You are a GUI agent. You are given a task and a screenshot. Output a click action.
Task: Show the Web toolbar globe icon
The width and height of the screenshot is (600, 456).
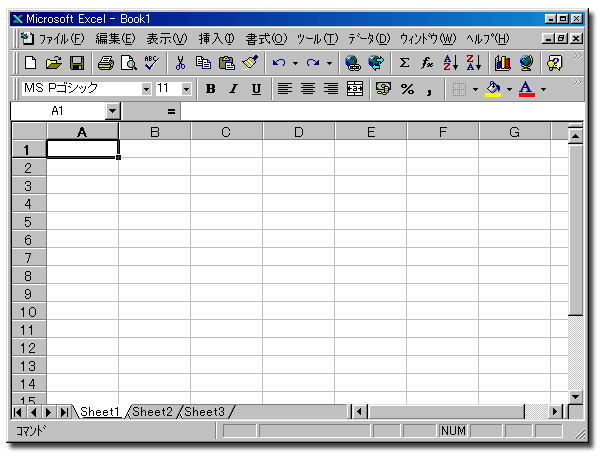point(376,63)
